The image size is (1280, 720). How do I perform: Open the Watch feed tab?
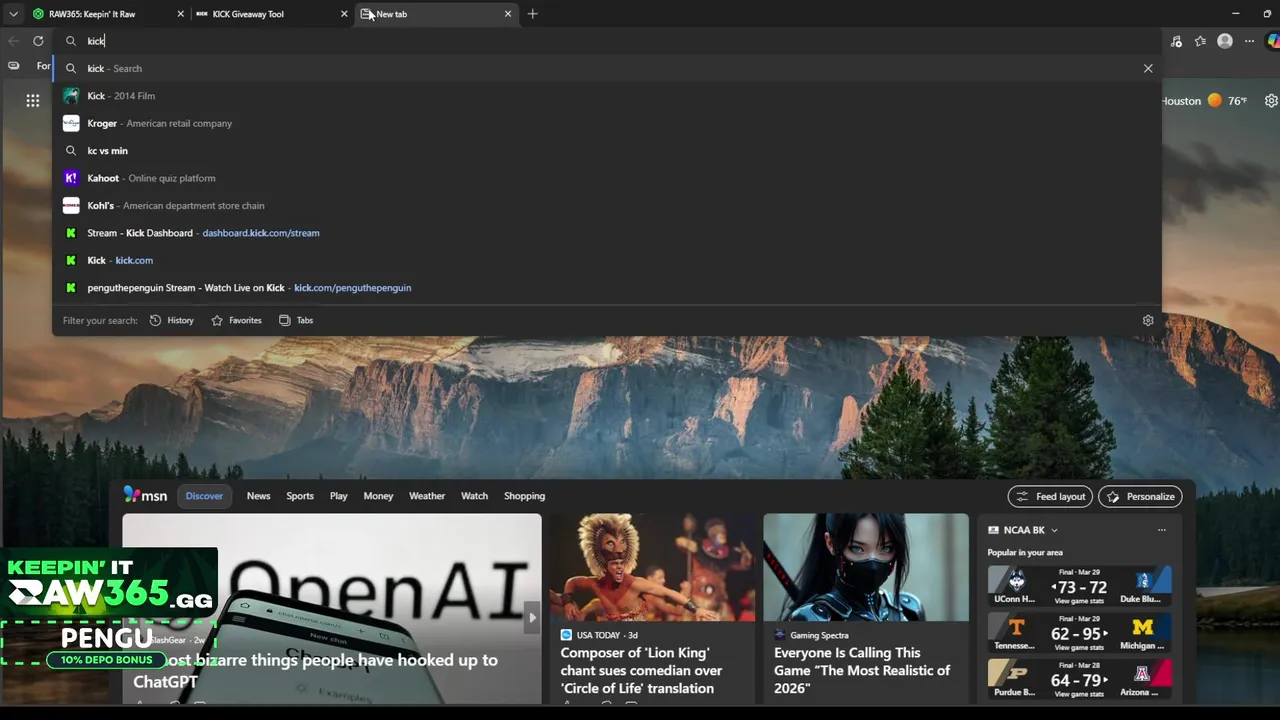tap(474, 496)
